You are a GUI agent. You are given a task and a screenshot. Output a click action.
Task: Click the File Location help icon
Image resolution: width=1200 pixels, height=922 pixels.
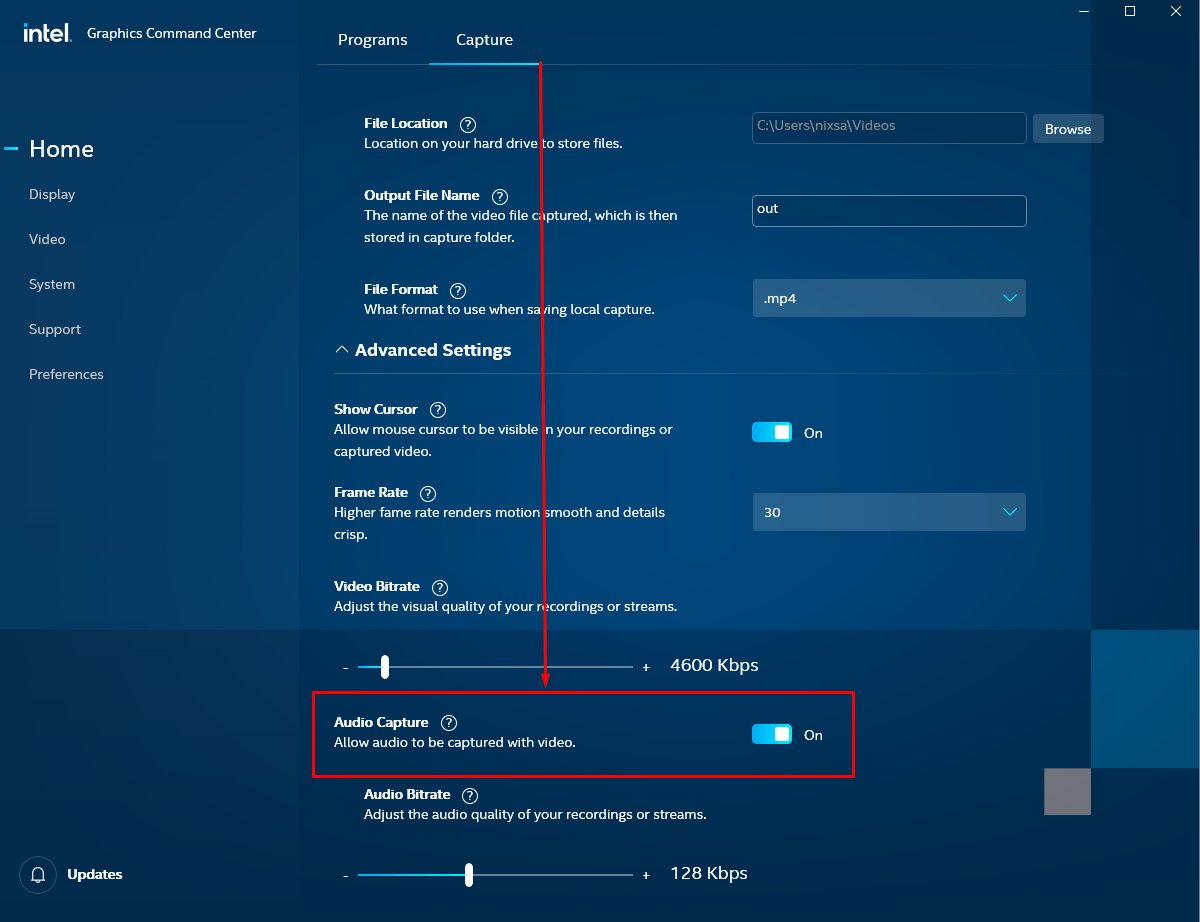pyautogui.click(x=467, y=124)
